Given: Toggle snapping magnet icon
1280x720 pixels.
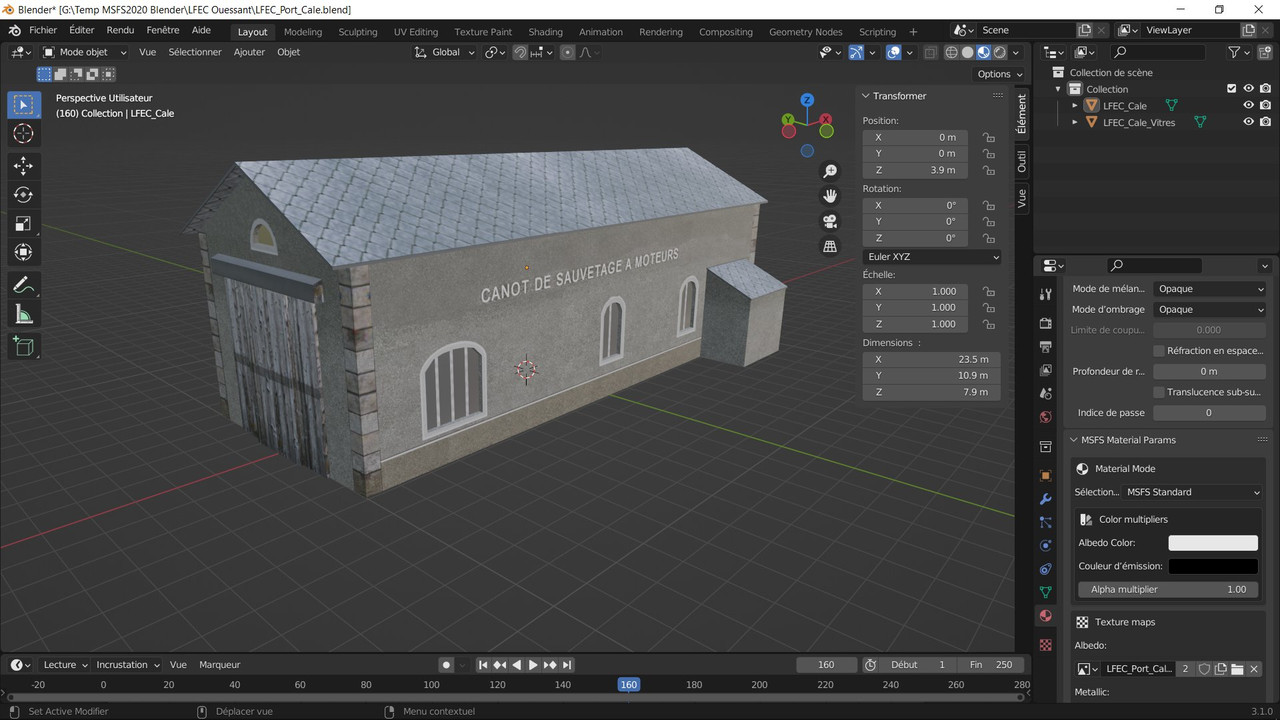Looking at the screenshot, I should pos(520,52).
